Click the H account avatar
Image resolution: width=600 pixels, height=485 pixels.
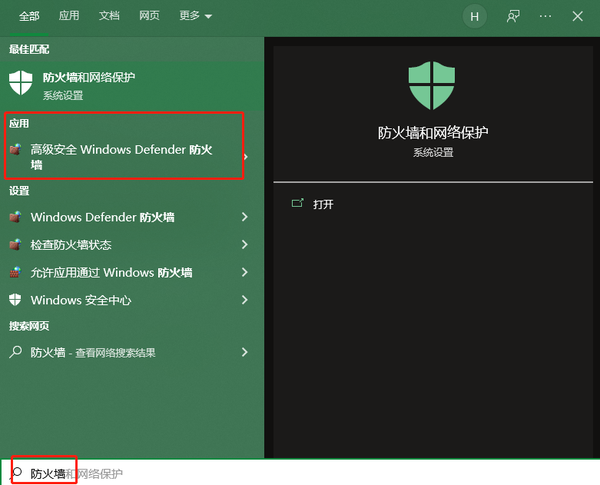point(474,16)
